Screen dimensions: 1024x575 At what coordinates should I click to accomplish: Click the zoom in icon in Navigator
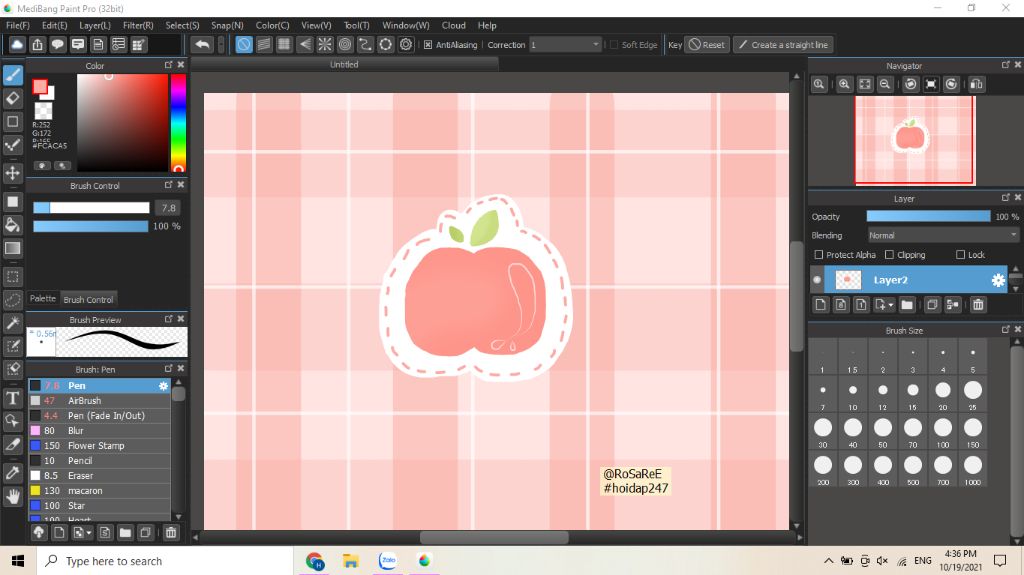[844, 85]
